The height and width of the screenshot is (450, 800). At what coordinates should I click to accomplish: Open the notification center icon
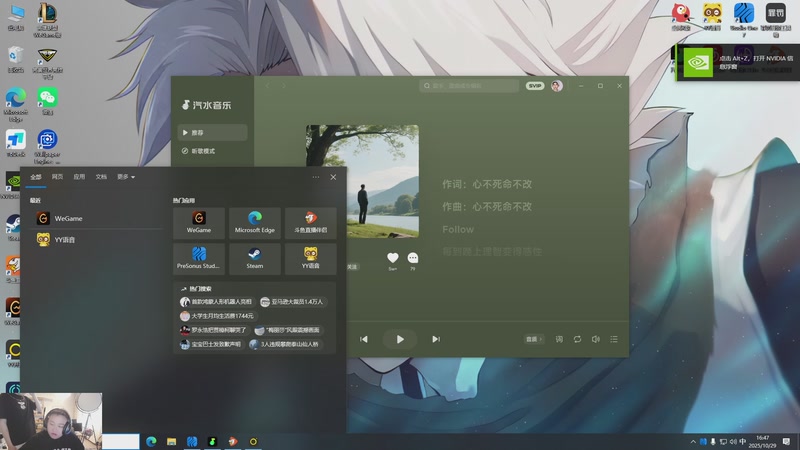[x=786, y=442]
